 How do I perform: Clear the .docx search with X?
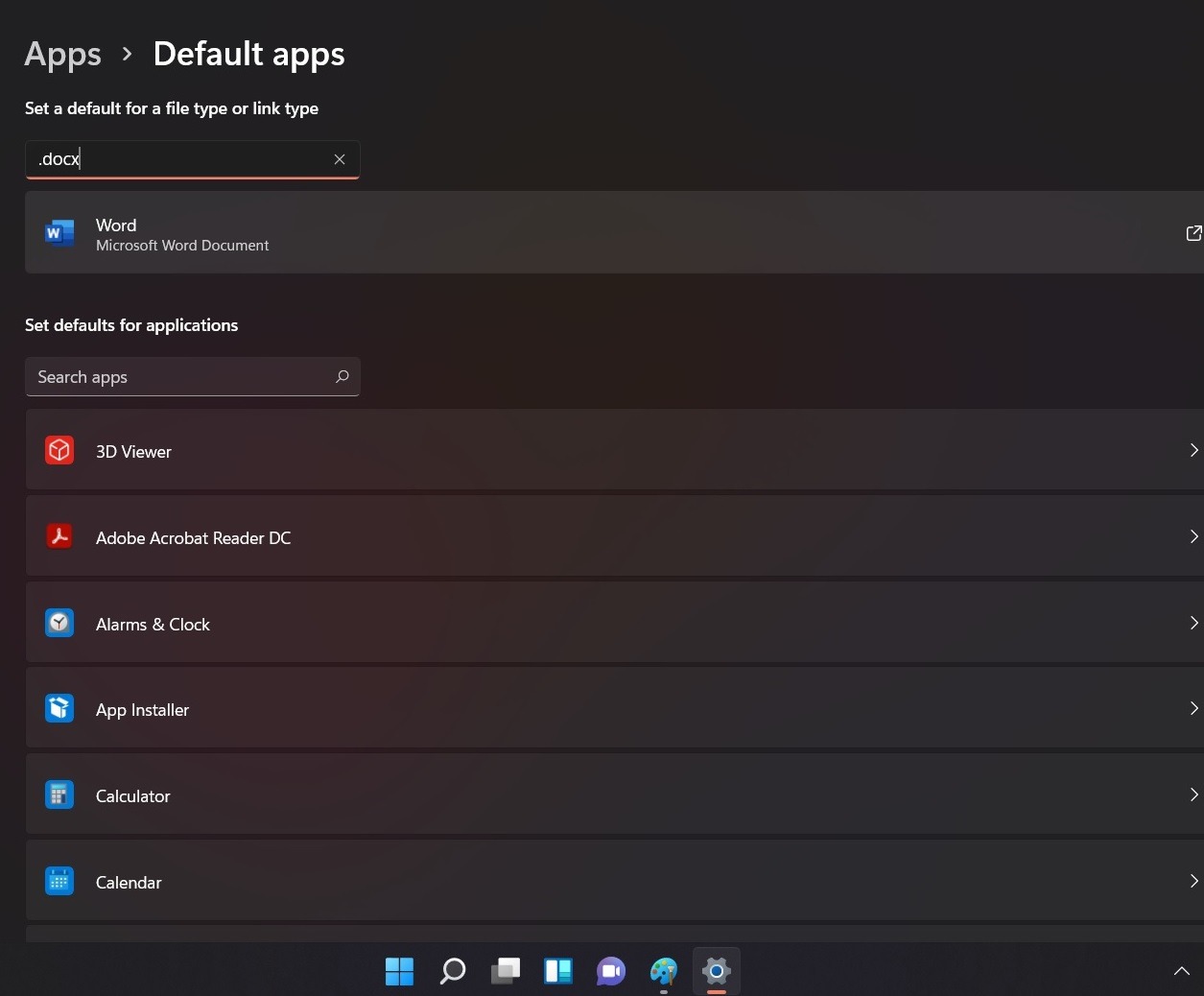(x=340, y=158)
